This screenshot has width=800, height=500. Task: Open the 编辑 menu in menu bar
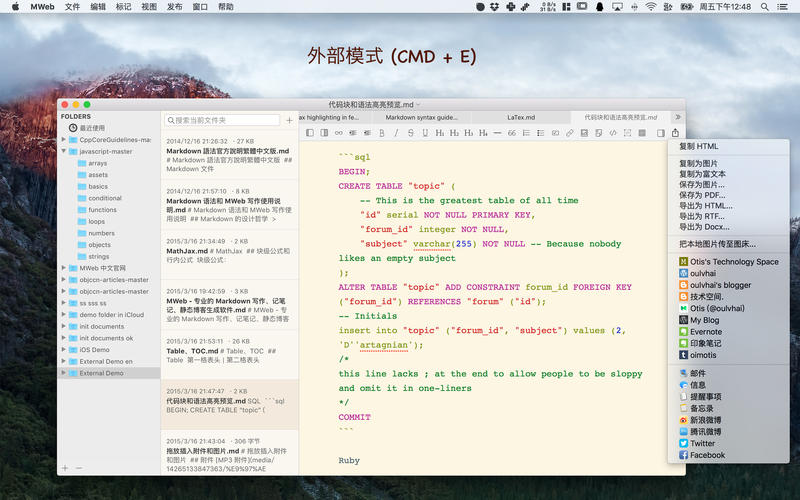coord(98,7)
